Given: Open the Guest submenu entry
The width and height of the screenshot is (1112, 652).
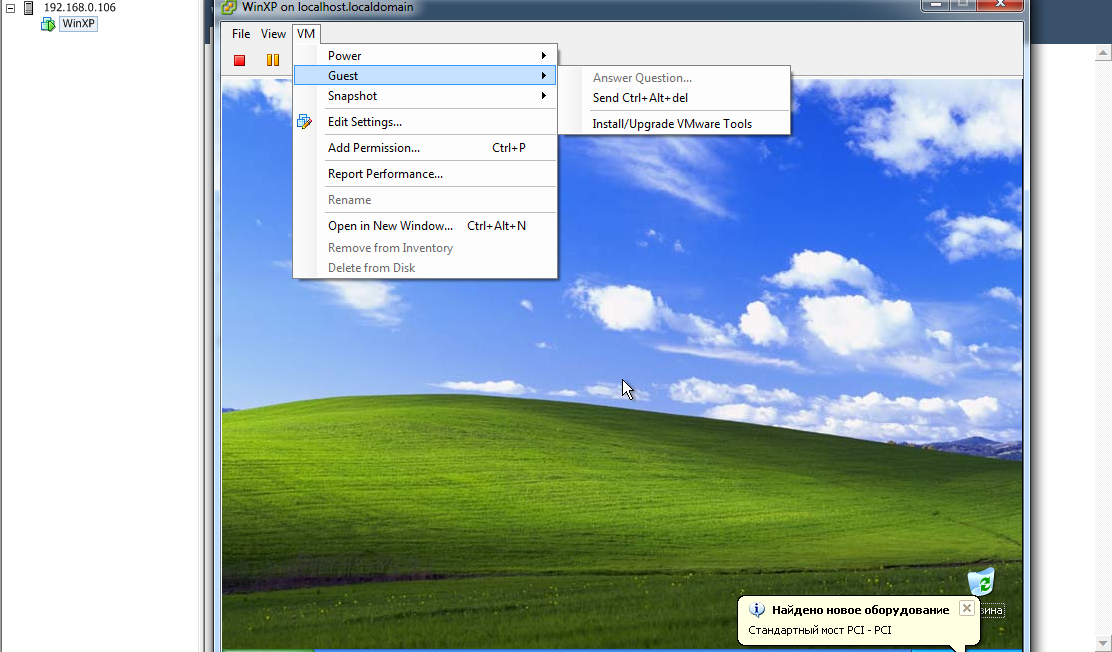Looking at the screenshot, I should click(x=425, y=76).
